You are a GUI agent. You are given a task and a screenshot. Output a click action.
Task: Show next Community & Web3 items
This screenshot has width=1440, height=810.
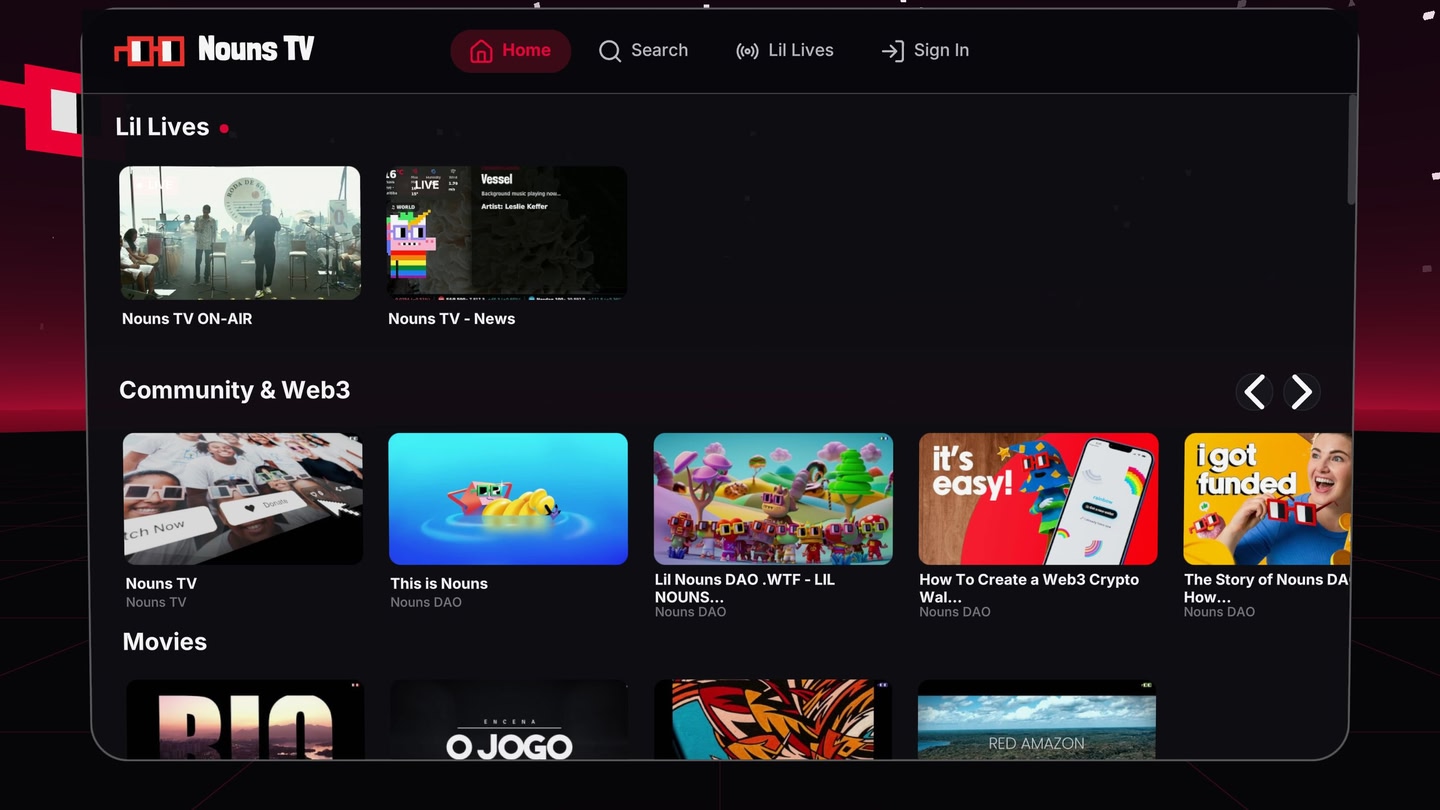(x=1301, y=392)
